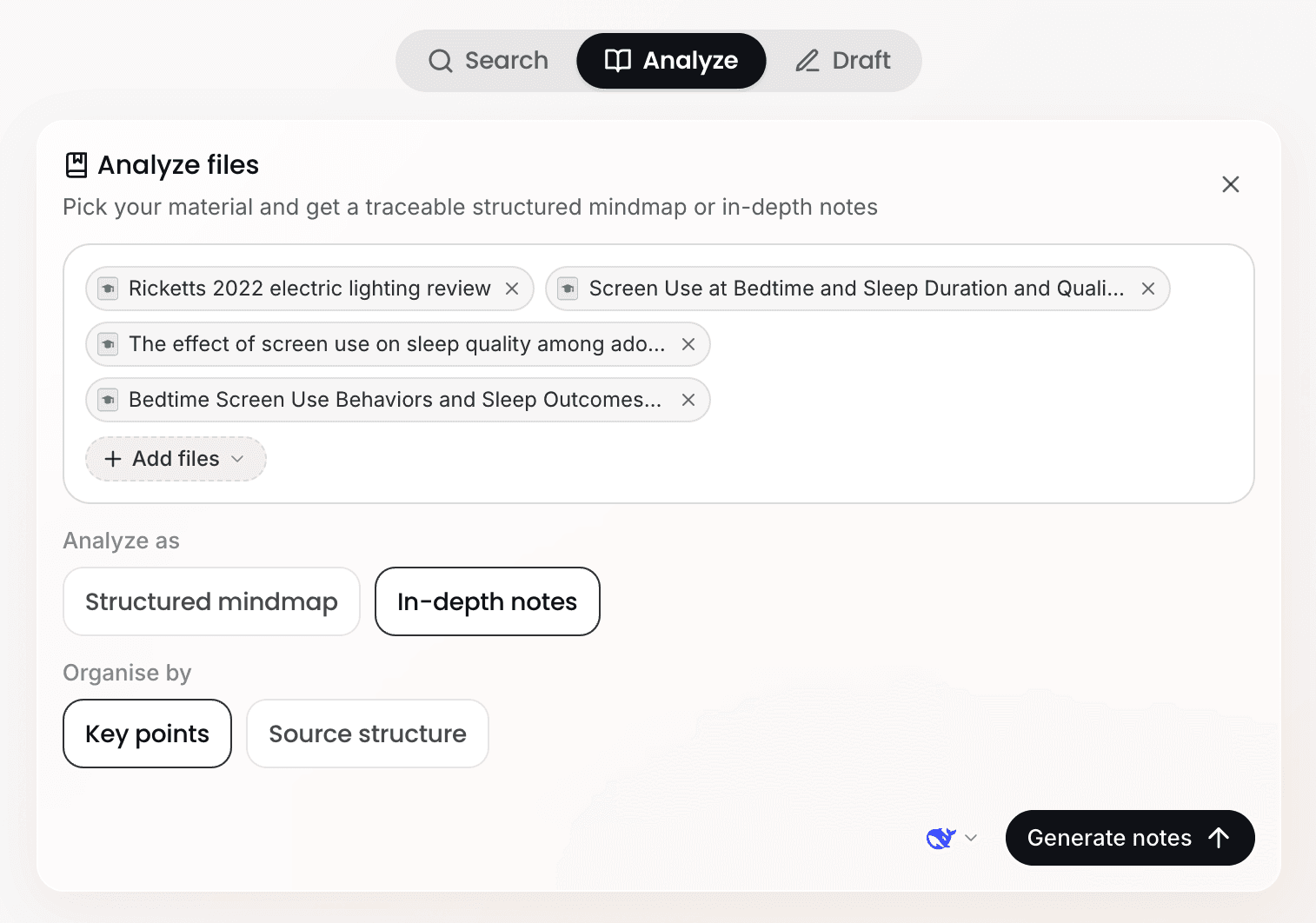Click the 'Analyze as' label
Image resolution: width=1316 pixels, height=923 pixels.
pyautogui.click(x=122, y=541)
